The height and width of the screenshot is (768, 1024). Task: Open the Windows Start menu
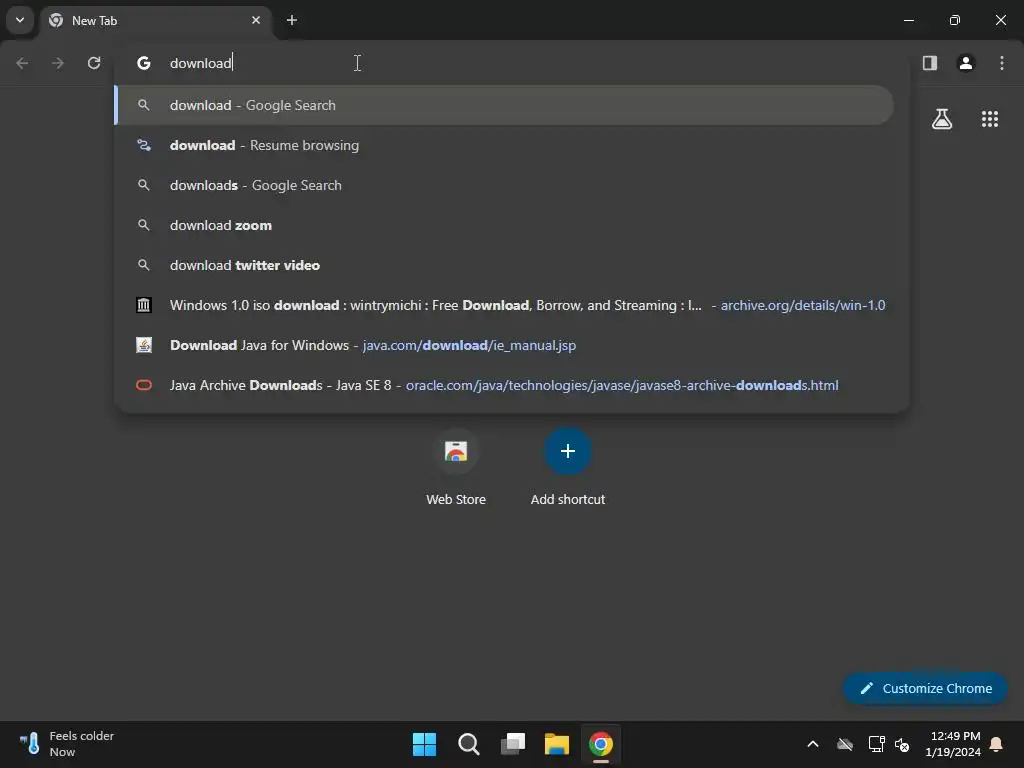point(424,744)
